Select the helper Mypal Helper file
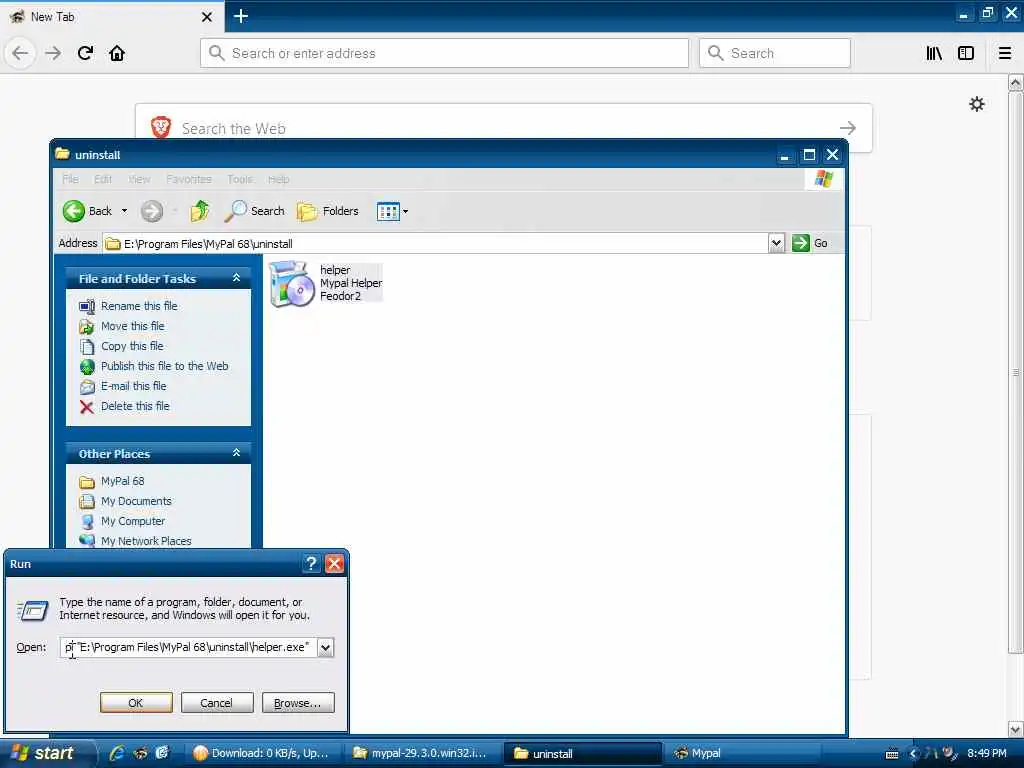The height and width of the screenshot is (768, 1024). [325, 283]
